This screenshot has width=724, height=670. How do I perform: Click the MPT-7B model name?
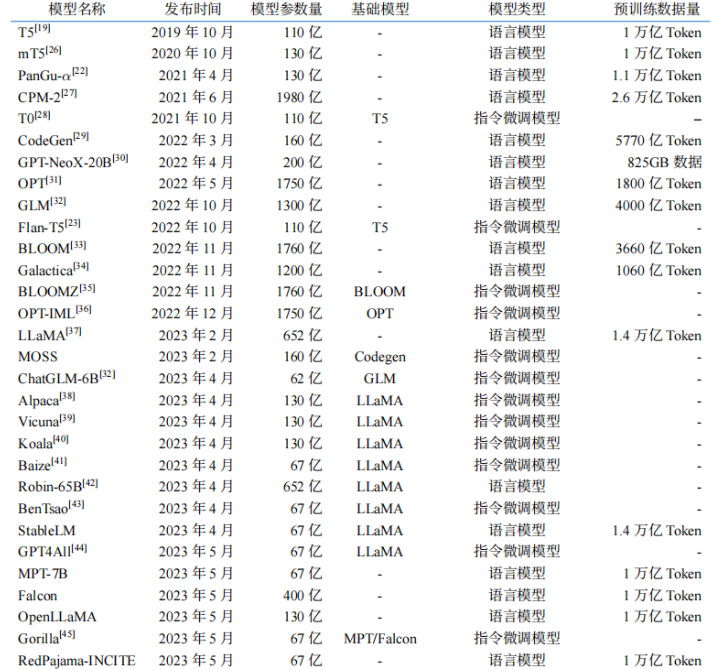tap(42, 573)
